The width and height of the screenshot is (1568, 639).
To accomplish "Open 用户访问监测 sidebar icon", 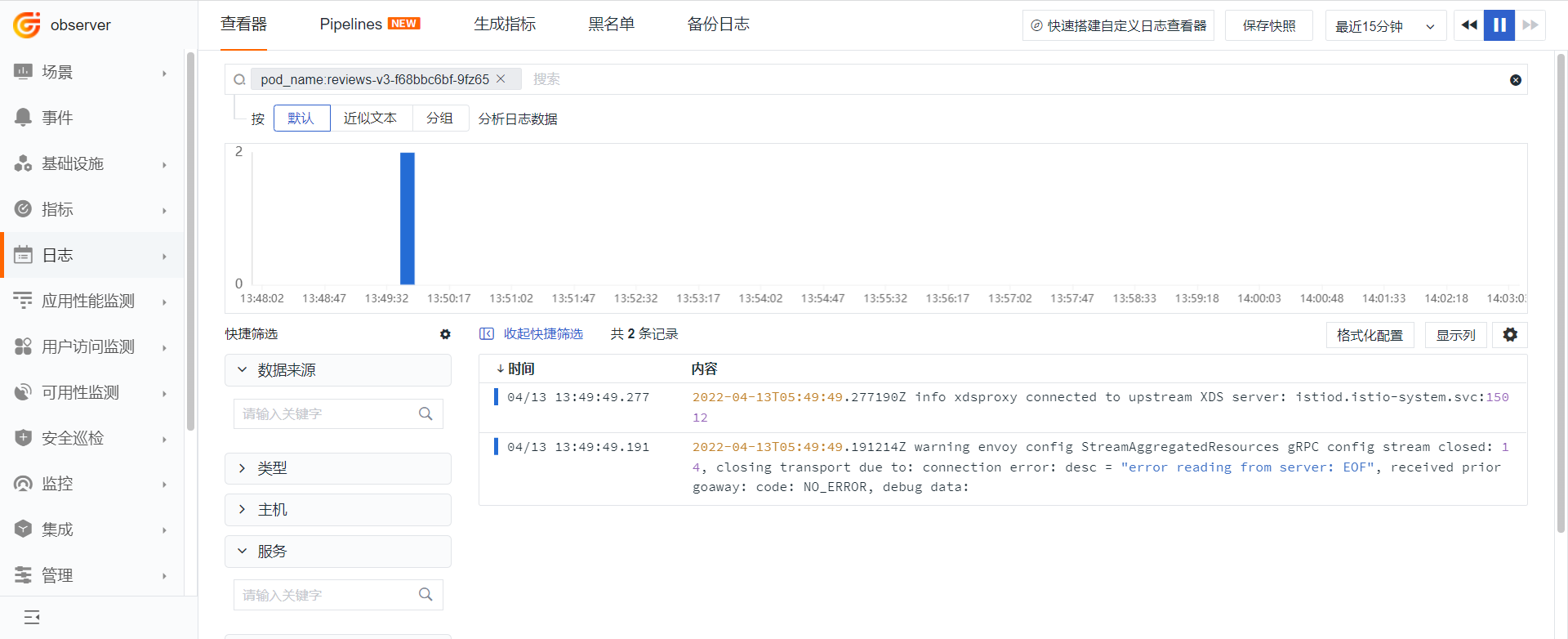I will click(23, 346).
